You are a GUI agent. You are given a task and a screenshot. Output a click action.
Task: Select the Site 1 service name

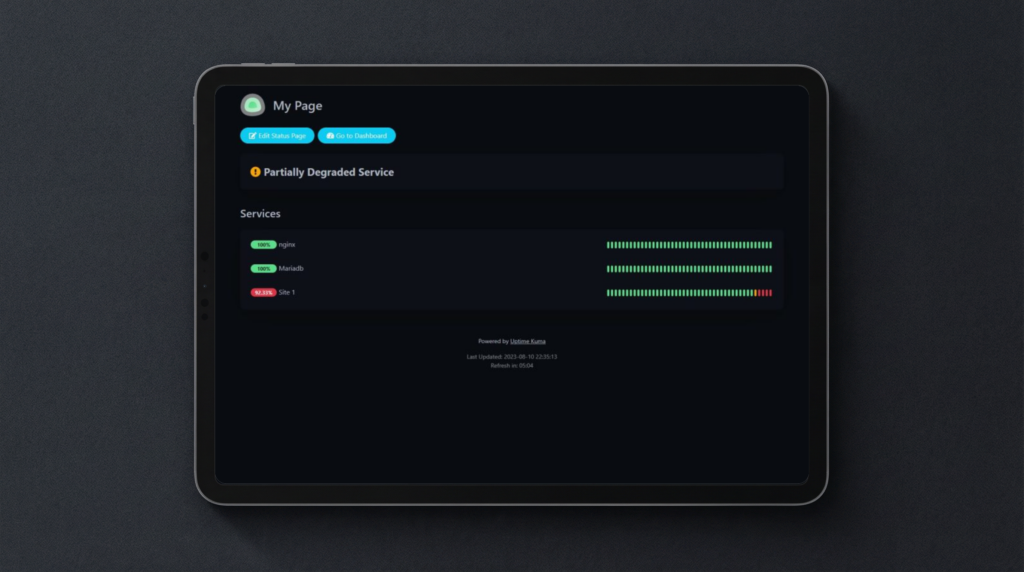coord(287,293)
